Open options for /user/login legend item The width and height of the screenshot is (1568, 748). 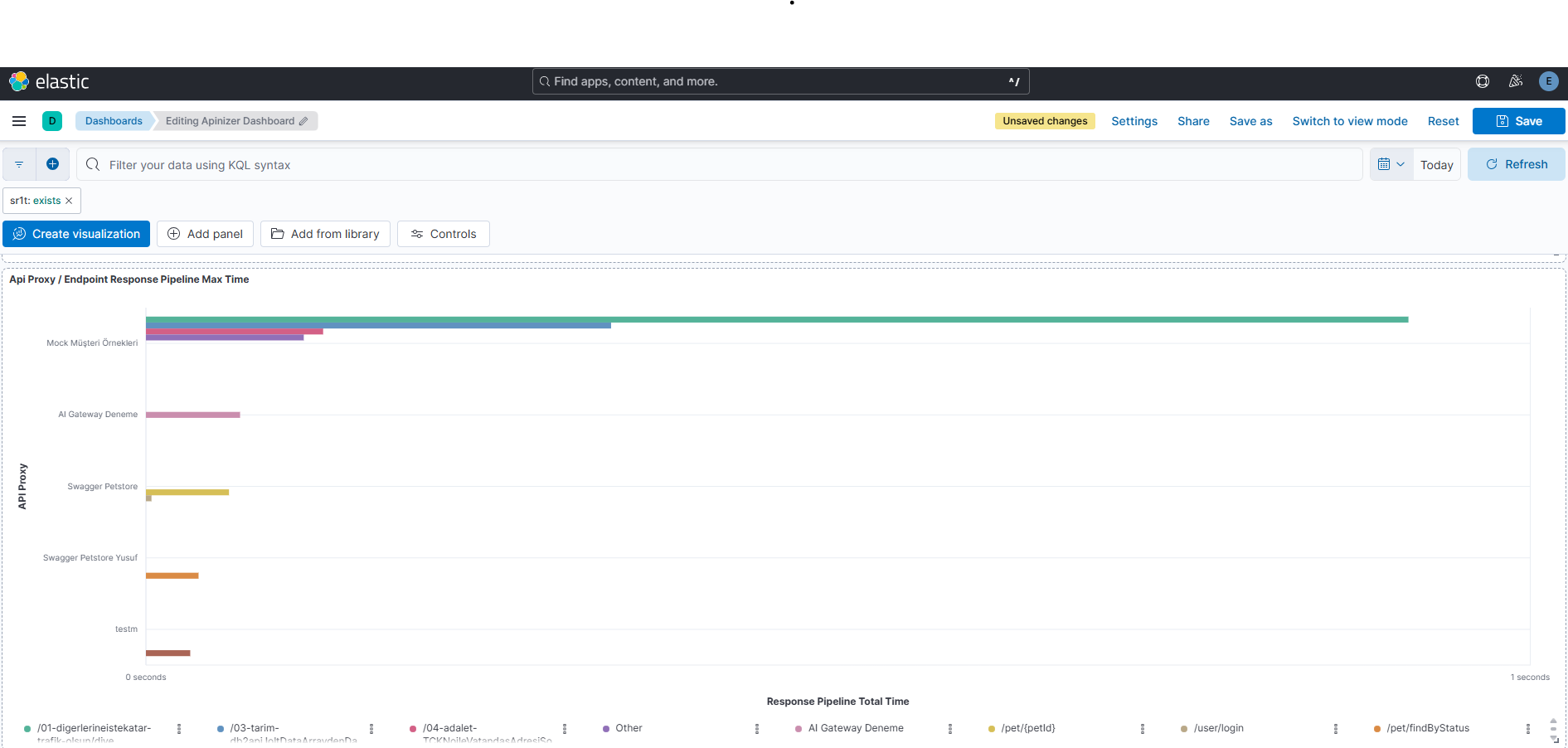pos(1336,728)
